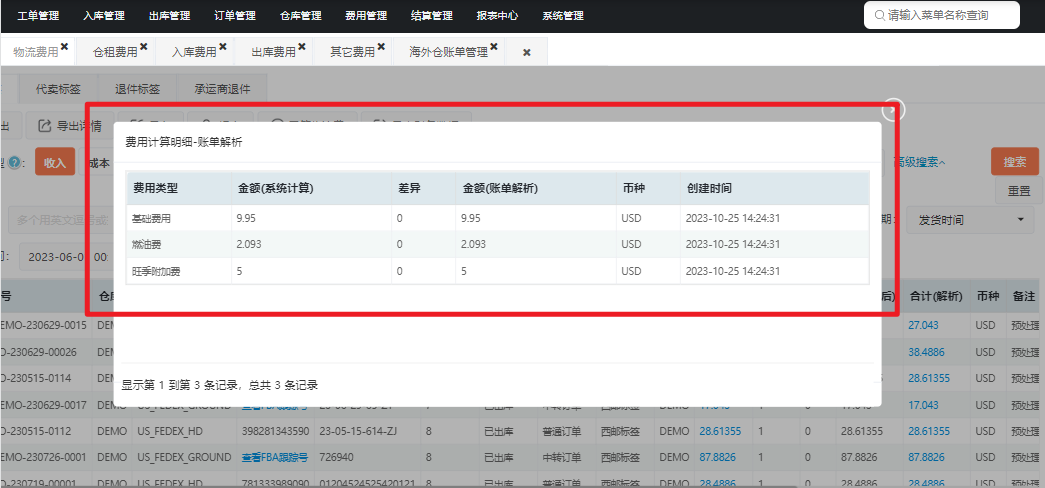Collapse the 高级搜索 advanced search link
The image size is (1045, 488).
(920, 161)
